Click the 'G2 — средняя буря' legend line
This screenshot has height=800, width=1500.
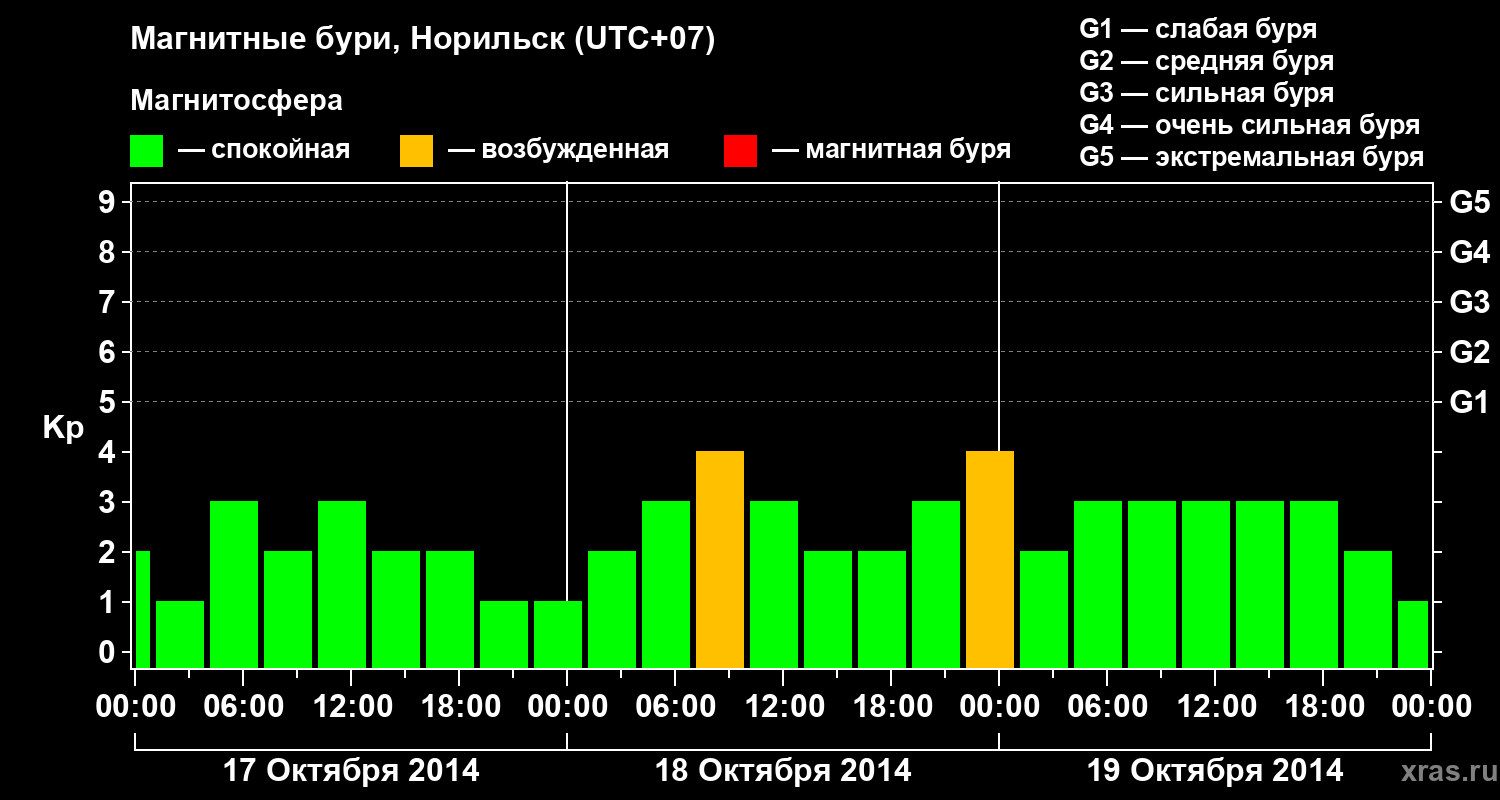point(1207,61)
